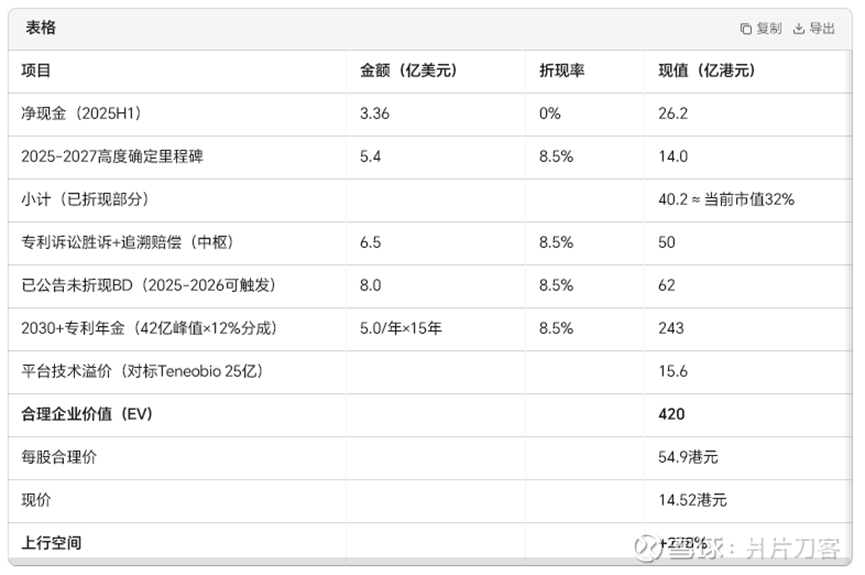Click the 表格 title label
This screenshot has width=865, height=575.
(x=41, y=28)
